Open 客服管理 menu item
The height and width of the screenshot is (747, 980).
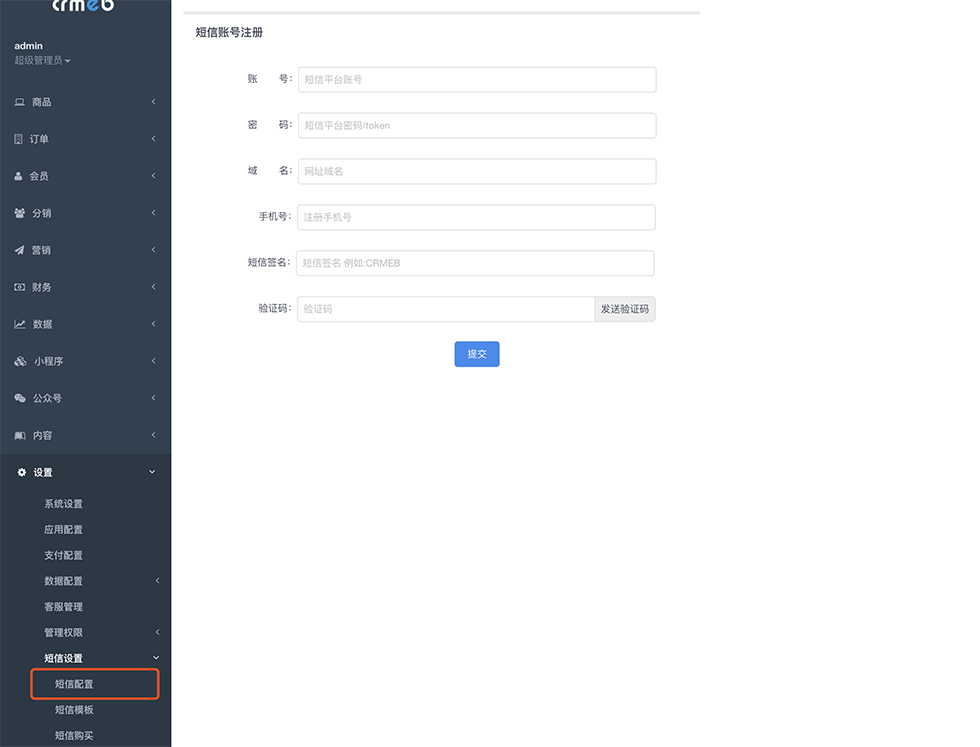[x=63, y=606]
